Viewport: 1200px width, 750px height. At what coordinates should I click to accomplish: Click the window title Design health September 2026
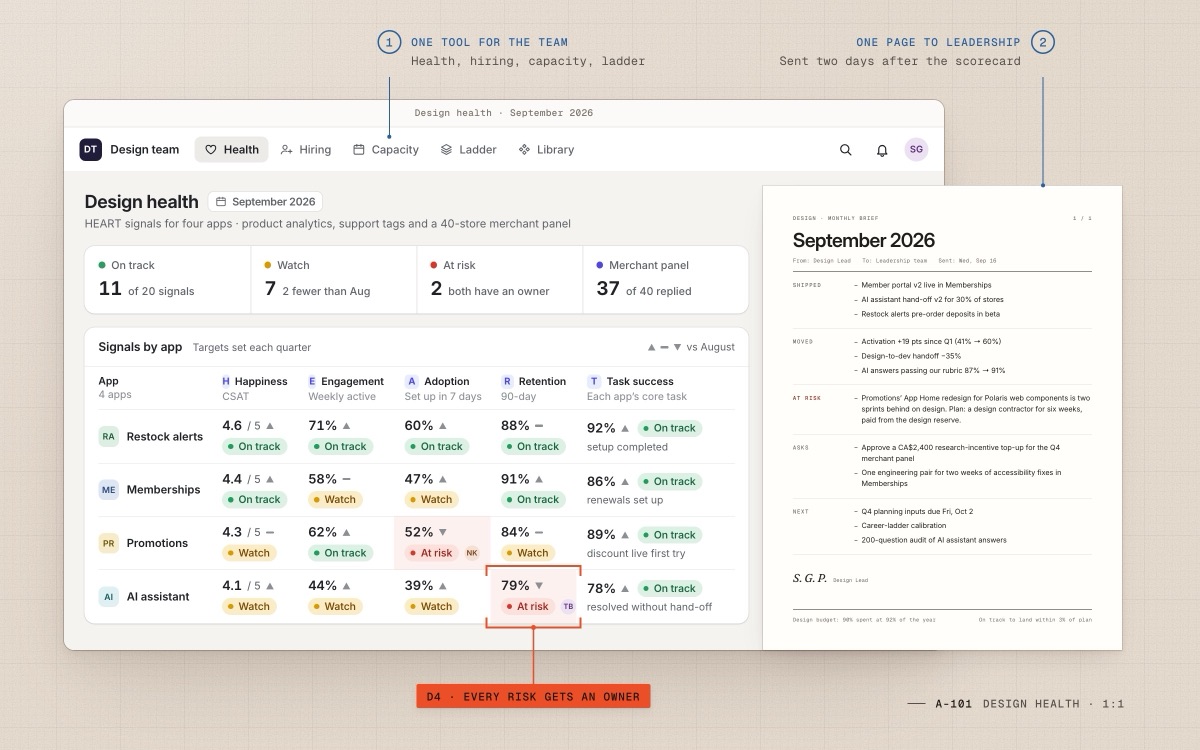pos(504,113)
